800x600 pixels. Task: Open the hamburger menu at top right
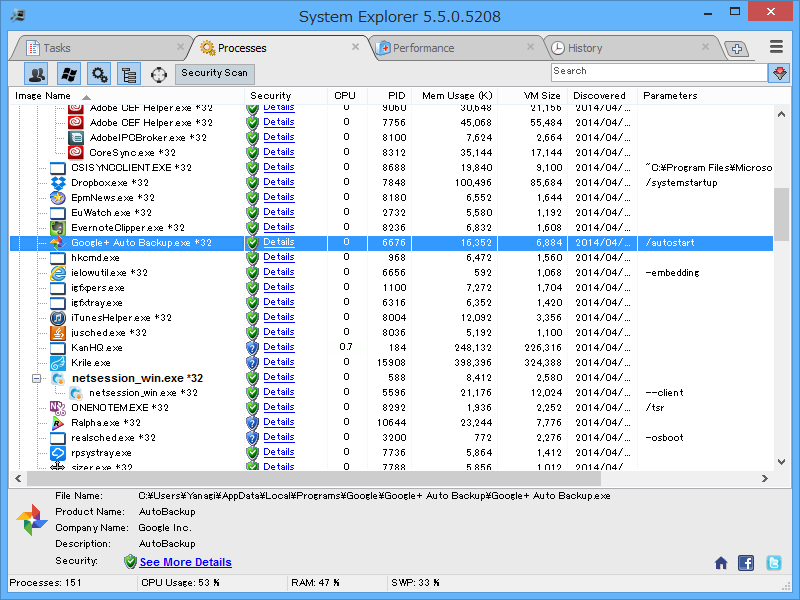(775, 46)
